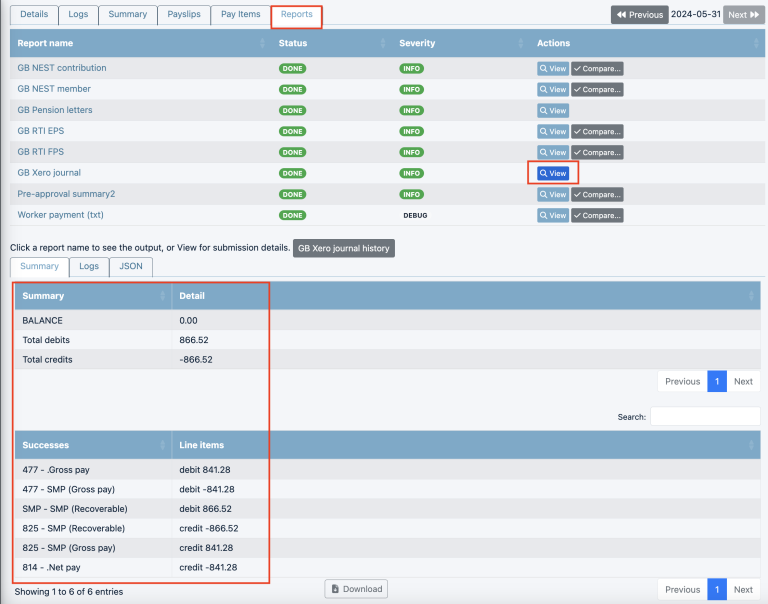
Task: View GB NEST member submission
Action: click(x=553, y=90)
